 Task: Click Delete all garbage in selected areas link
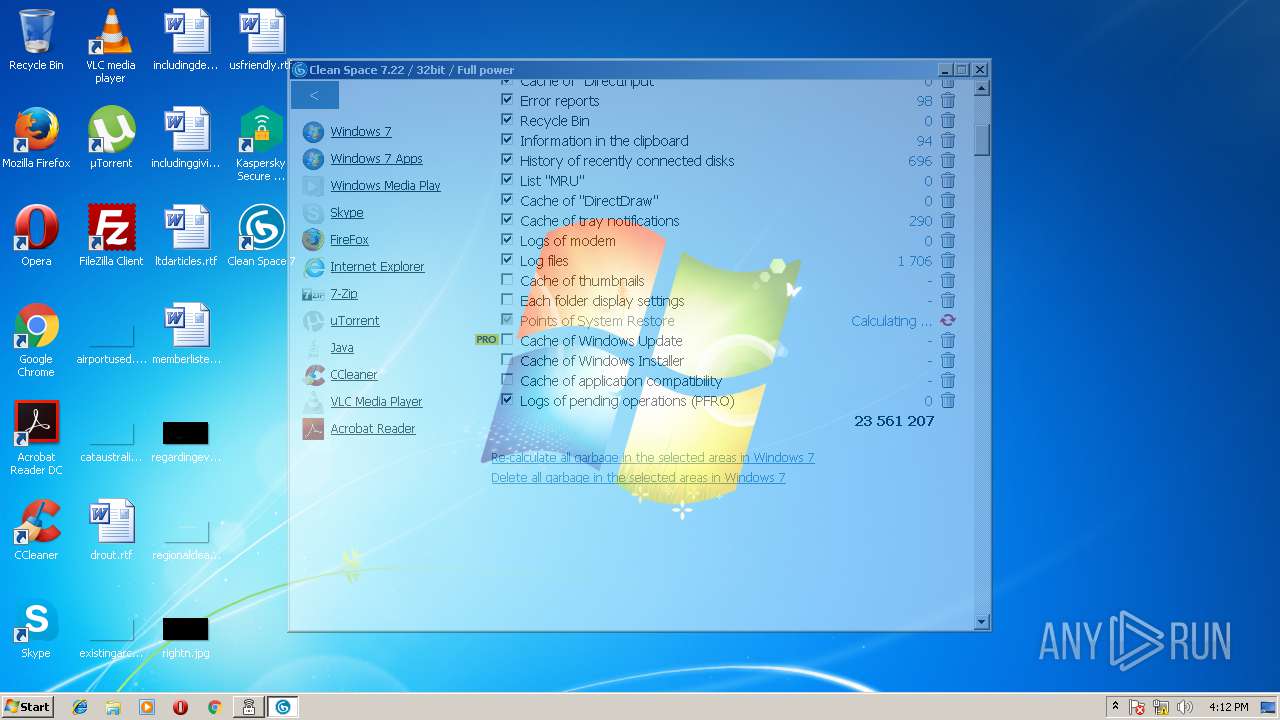638,478
